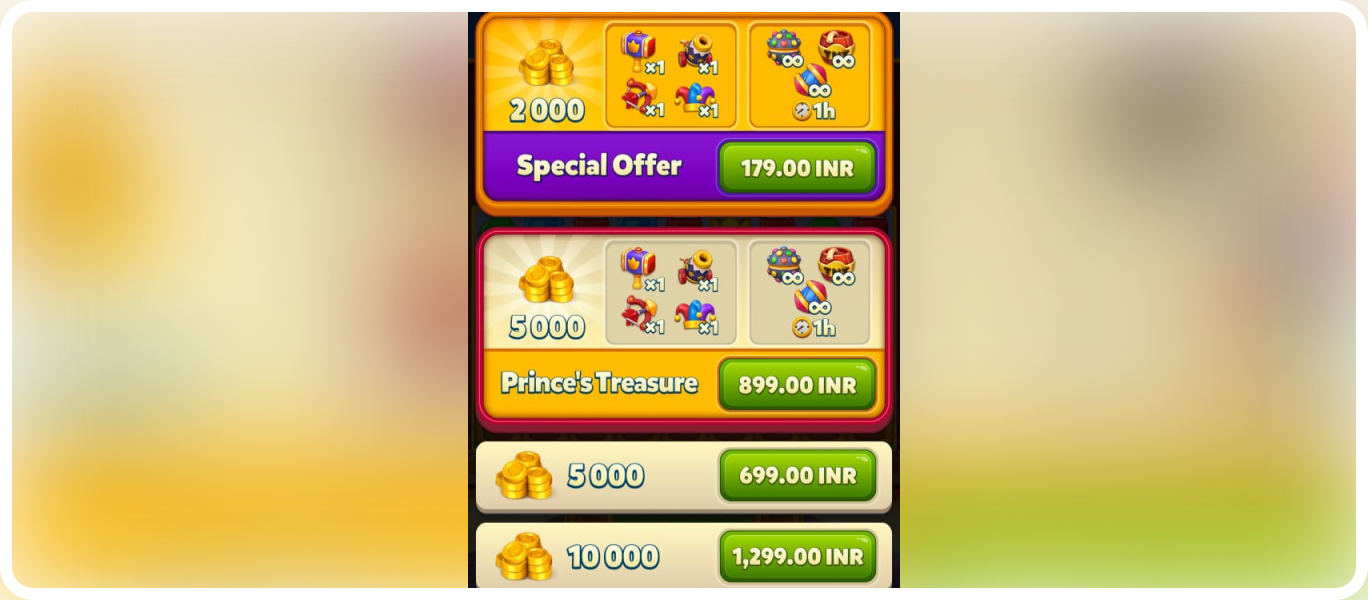Screen dimensions: 1368x600
Task: Tap the 5000 coin stack in Prince's Treasure
Action: click(546, 280)
